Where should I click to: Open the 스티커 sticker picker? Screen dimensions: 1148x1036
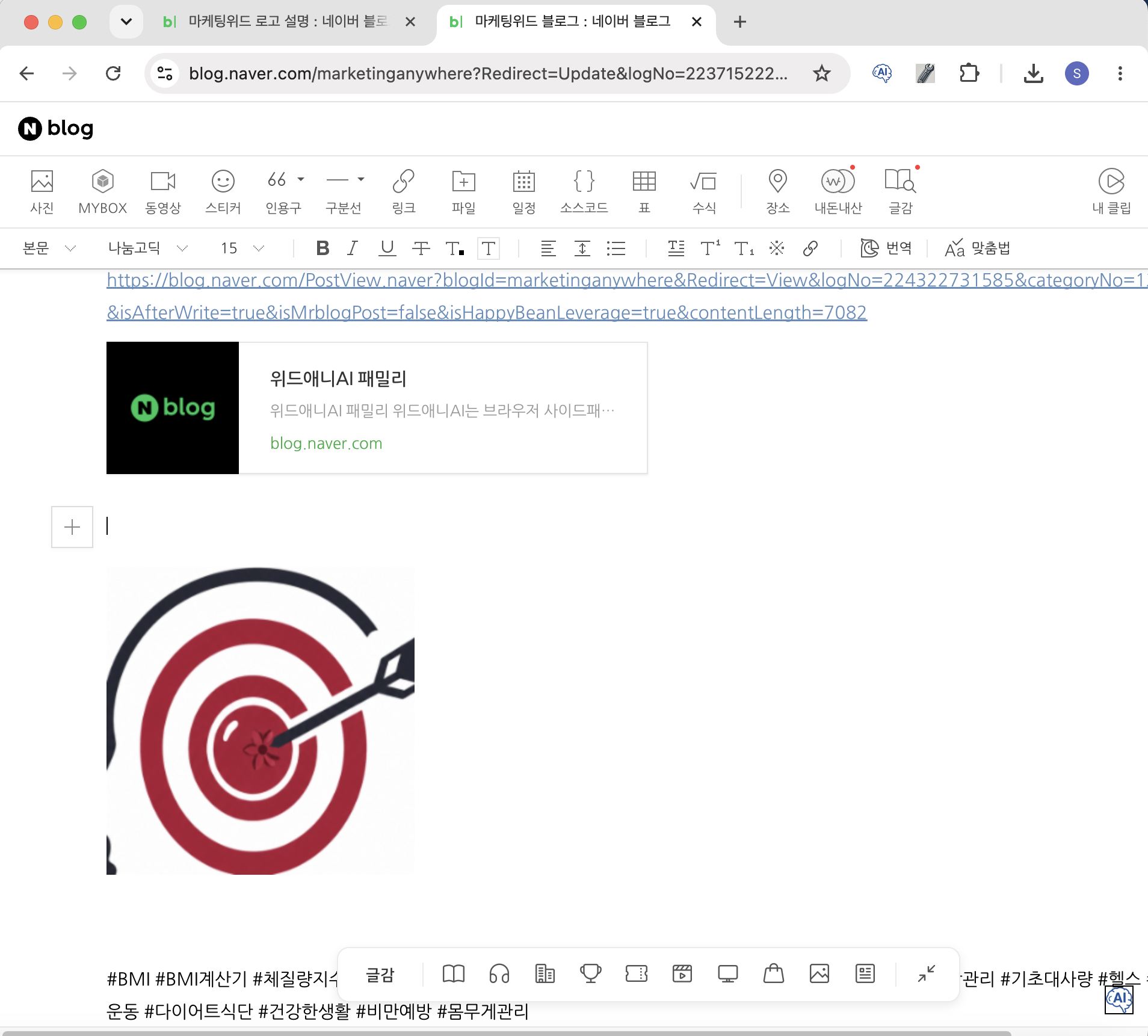pyautogui.click(x=223, y=191)
